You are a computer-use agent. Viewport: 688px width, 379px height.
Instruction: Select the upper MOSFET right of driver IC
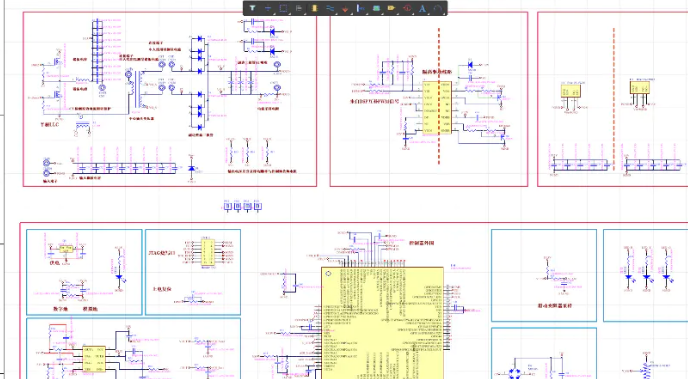click(500, 96)
